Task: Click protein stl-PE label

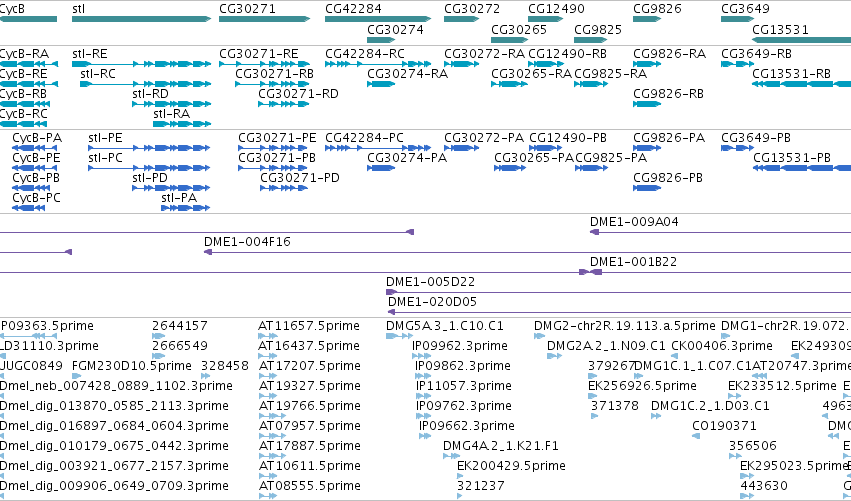Action: [105, 138]
